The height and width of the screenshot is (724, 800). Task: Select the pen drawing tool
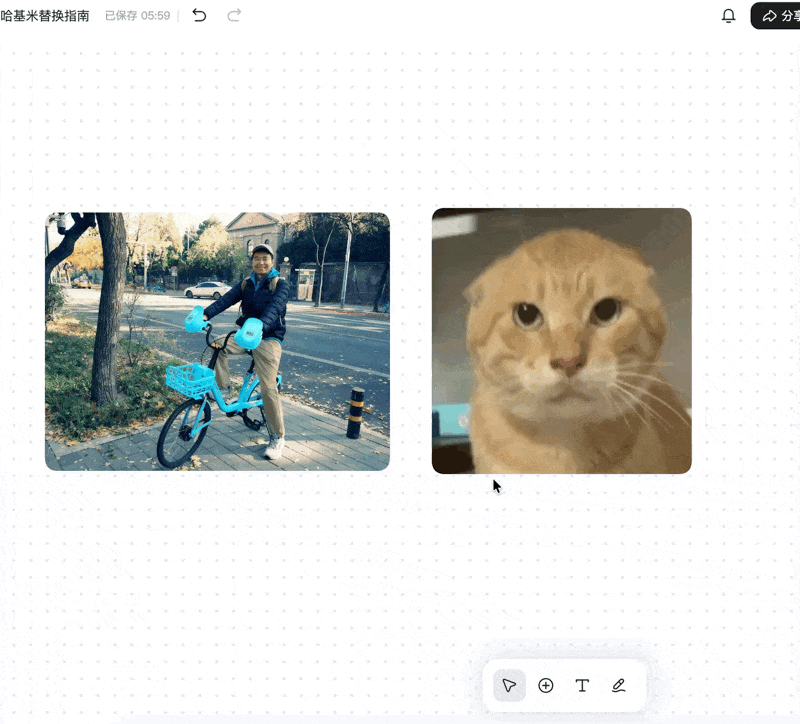click(x=618, y=685)
